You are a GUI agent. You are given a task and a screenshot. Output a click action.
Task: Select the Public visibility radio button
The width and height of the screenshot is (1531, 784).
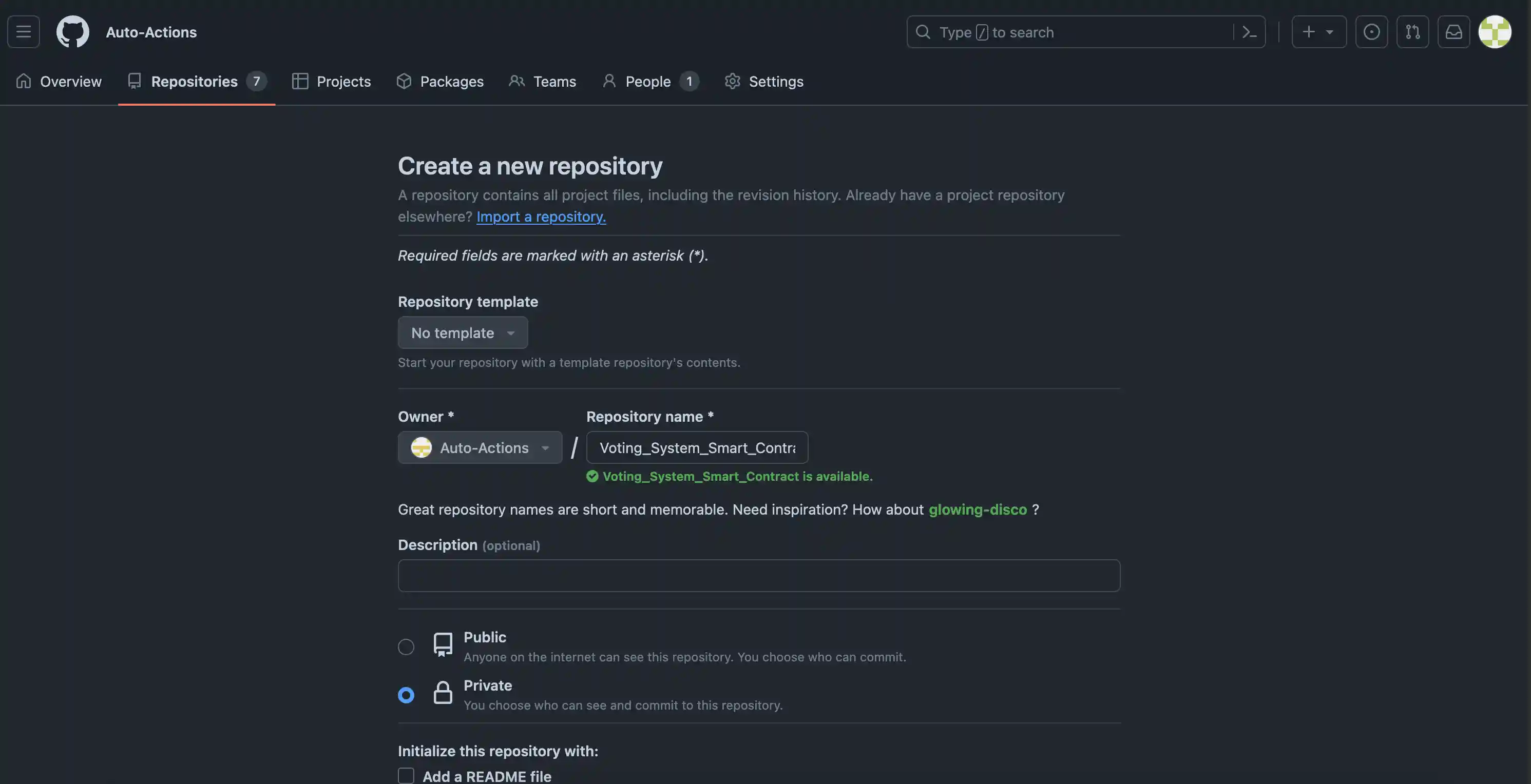[x=406, y=647]
